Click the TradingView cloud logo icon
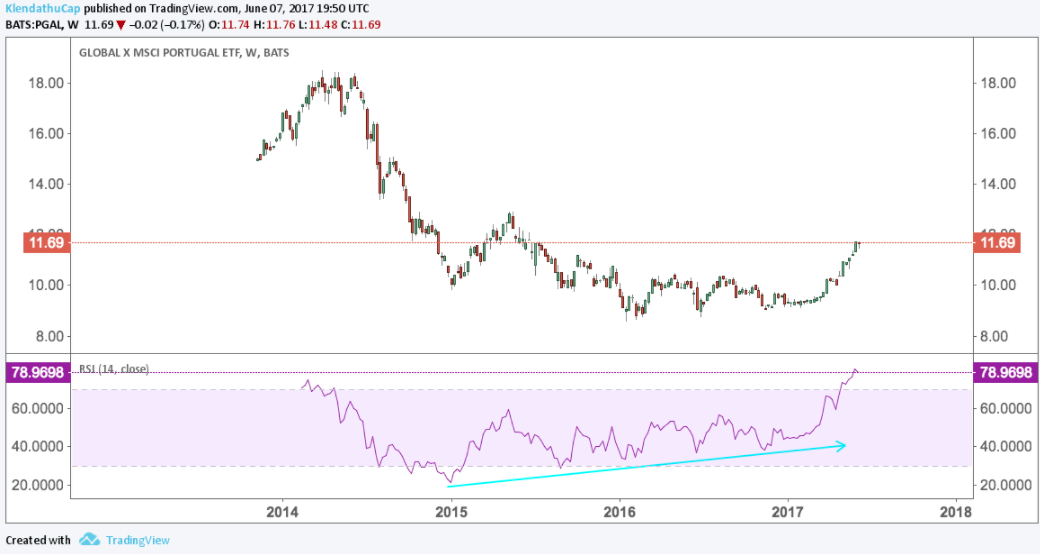This screenshot has height=554, width=1040. click(91, 539)
